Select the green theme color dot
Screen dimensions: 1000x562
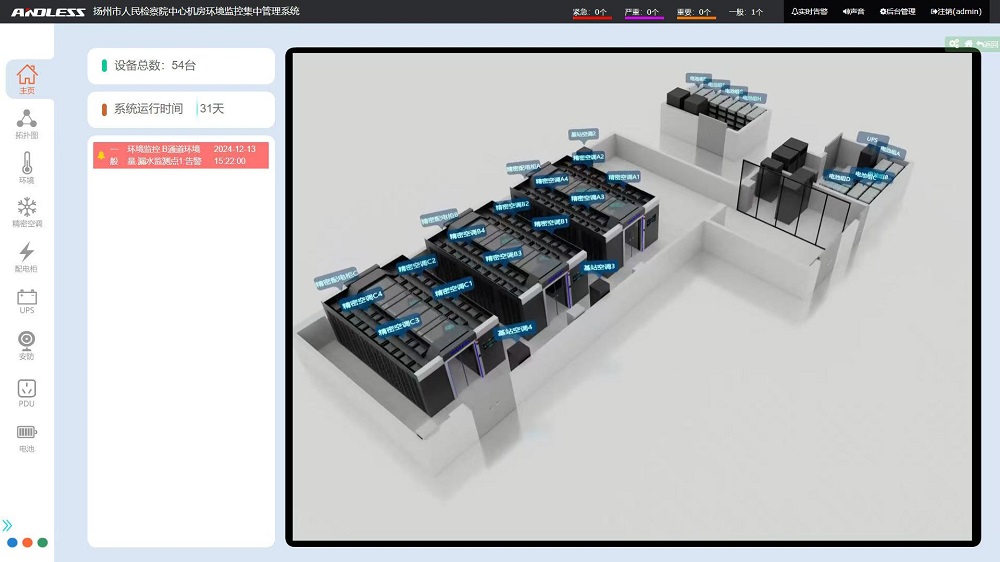(42, 543)
